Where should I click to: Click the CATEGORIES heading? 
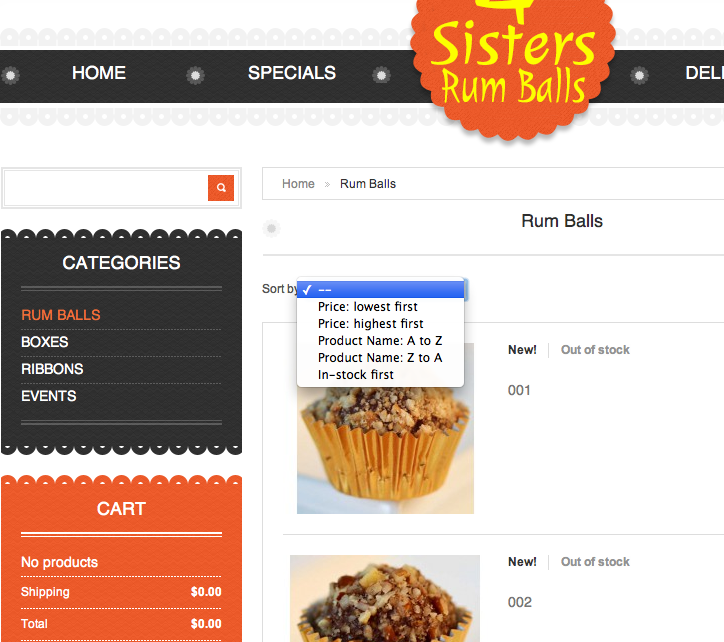coord(121,263)
